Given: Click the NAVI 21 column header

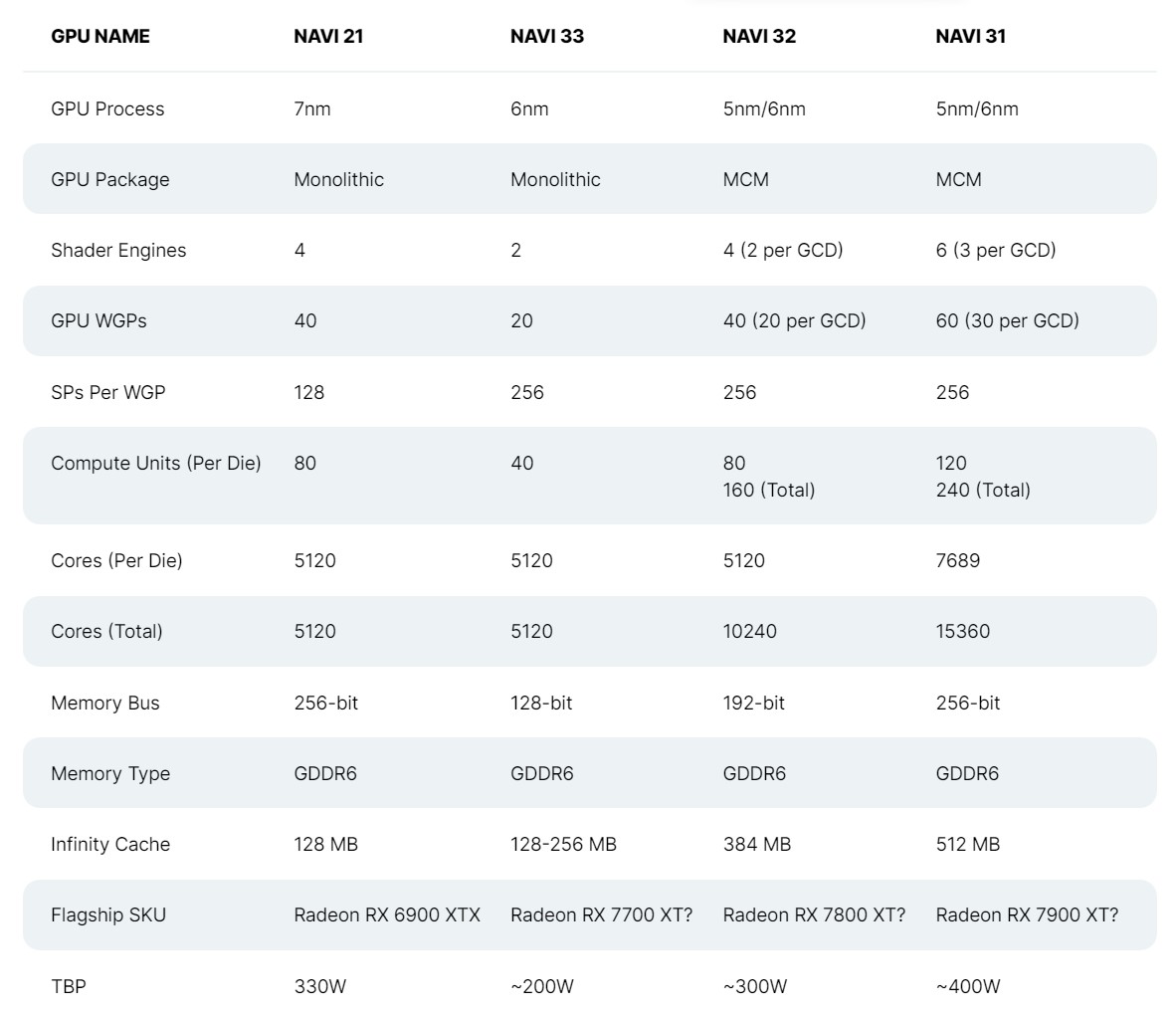Looking at the screenshot, I should coord(328,36).
